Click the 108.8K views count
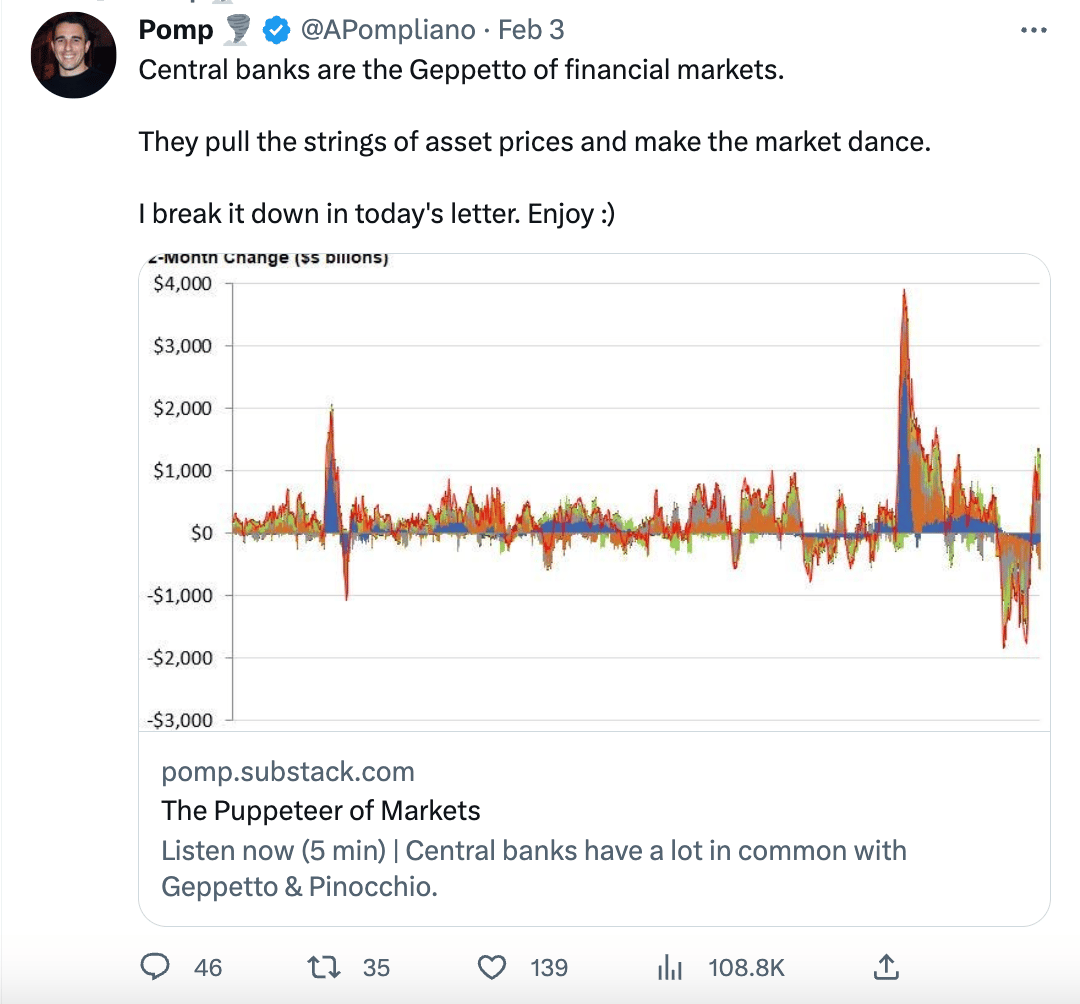The height and width of the screenshot is (1004, 1080). click(x=746, y=967)
